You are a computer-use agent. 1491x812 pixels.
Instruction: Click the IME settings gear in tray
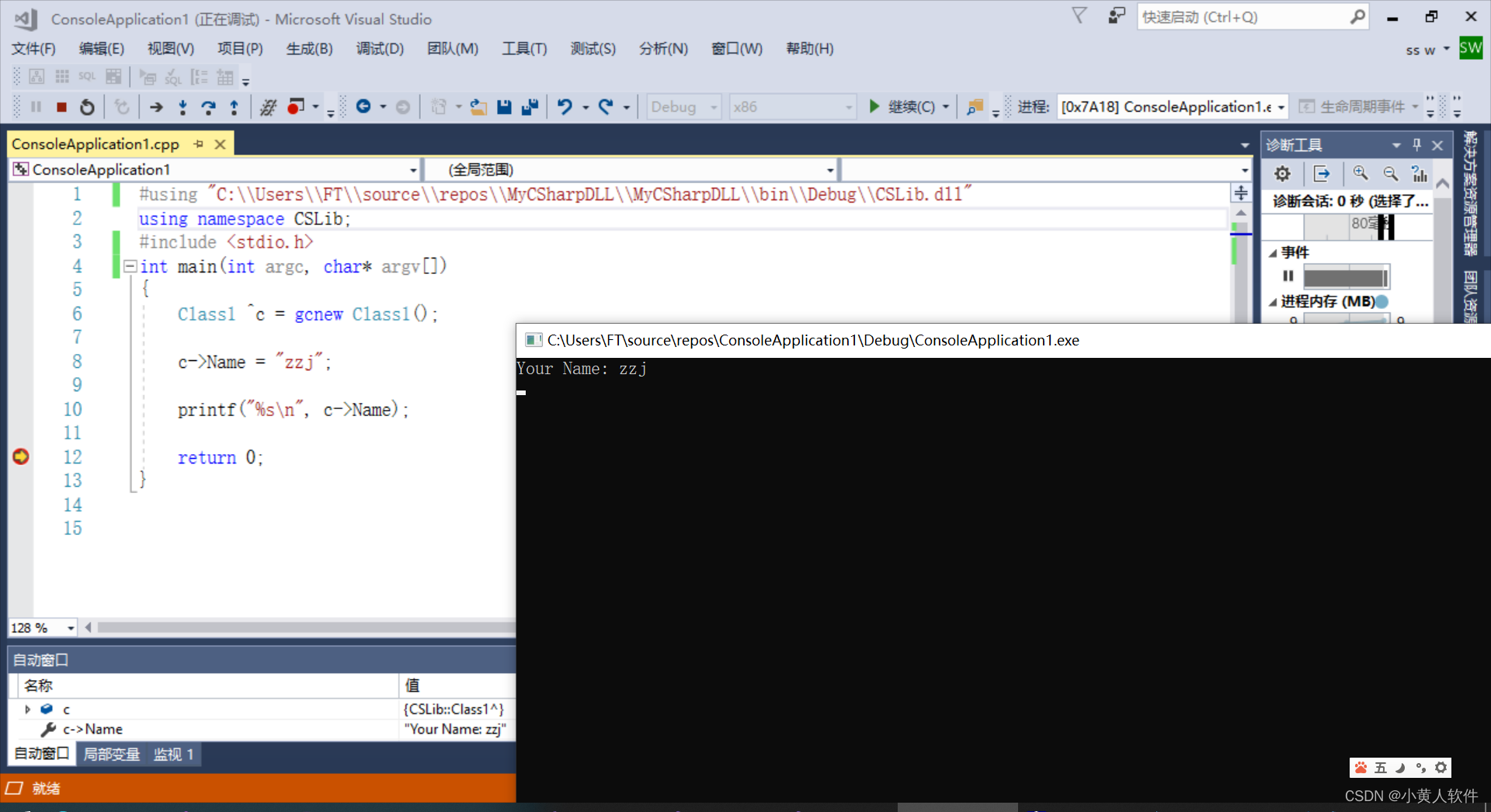click(1441, 768)
